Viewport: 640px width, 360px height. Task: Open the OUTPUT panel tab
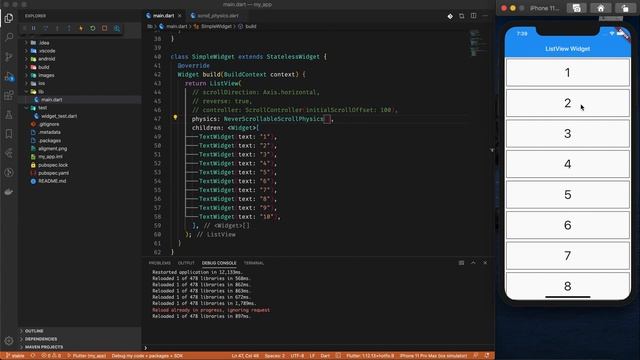click(186, 263)
